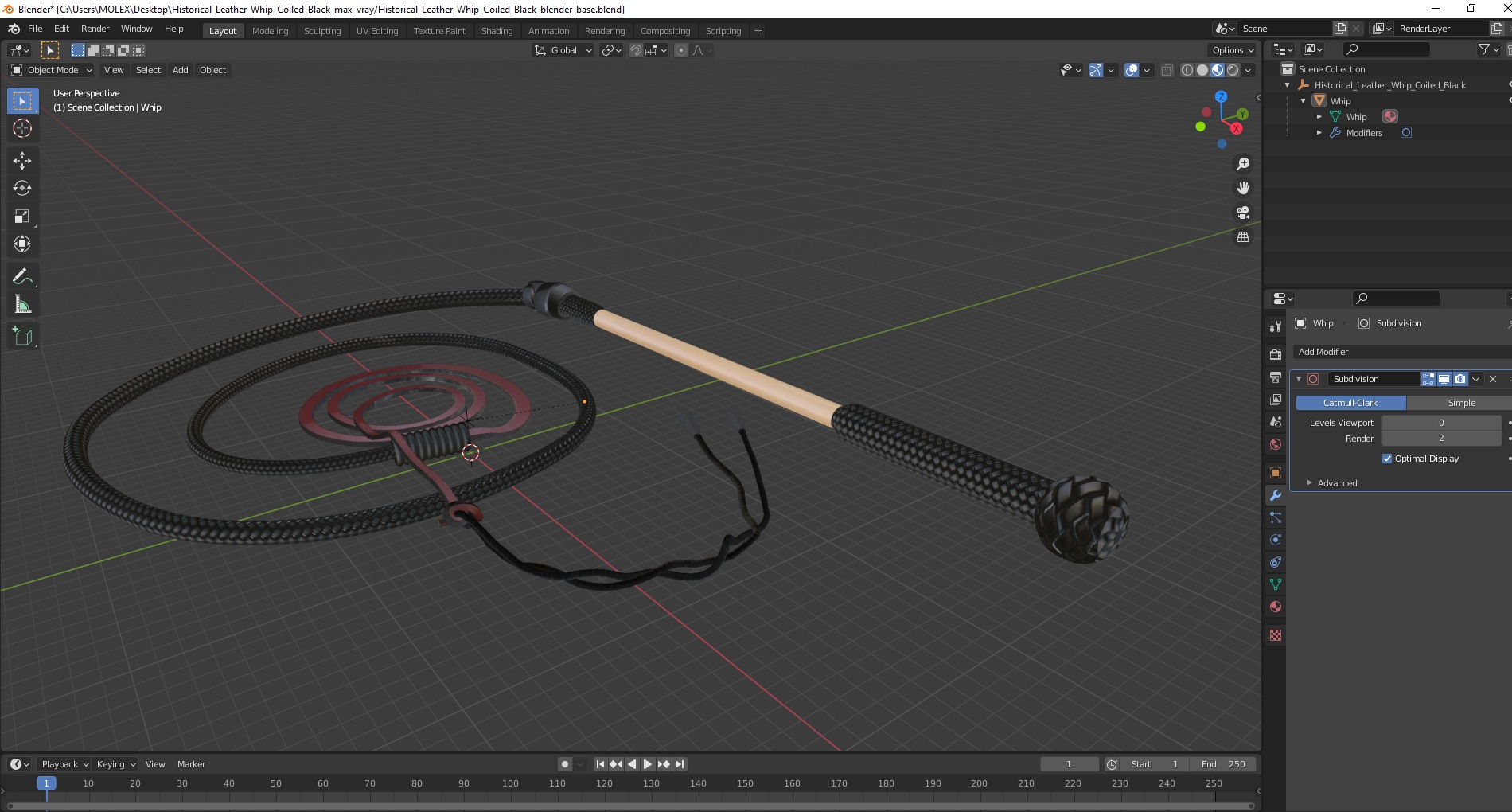Screen dimensions: 1512x812
Task: Expand the Whip mesh data item
Action: click(1319, 117)
